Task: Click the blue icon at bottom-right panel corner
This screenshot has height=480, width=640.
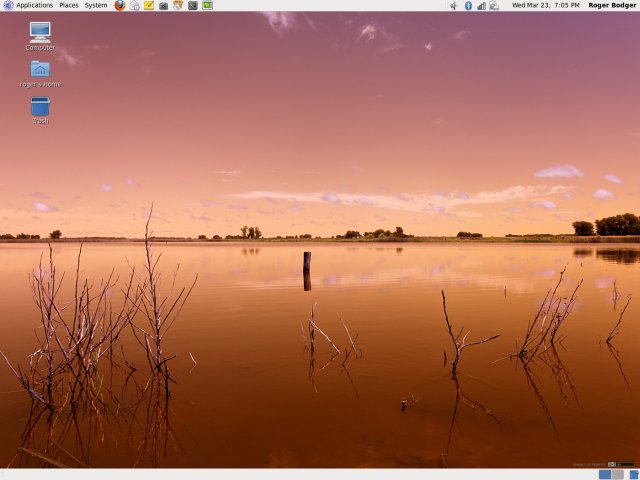Action: point(634,474)
